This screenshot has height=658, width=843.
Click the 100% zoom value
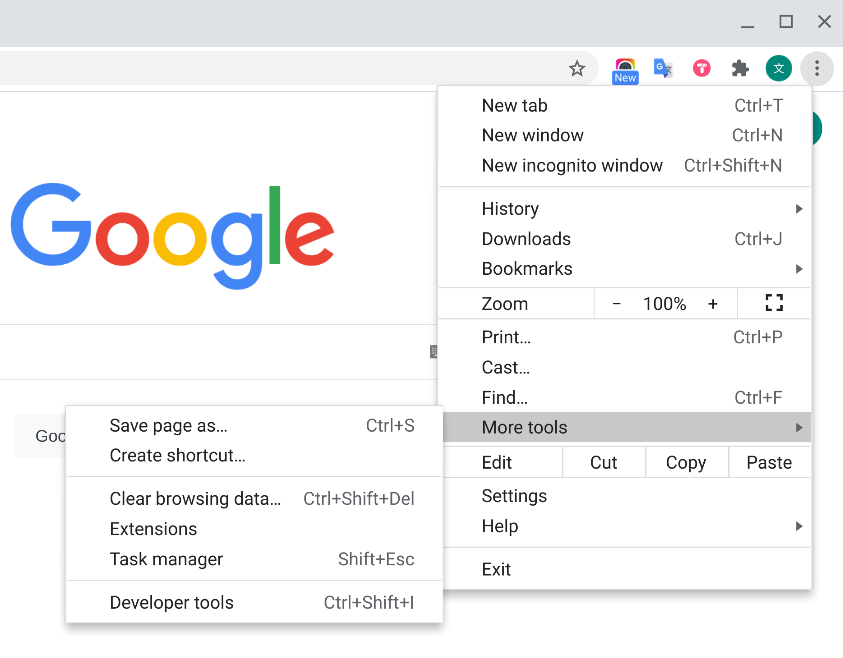pyautogui.click(x=665, y=304)
